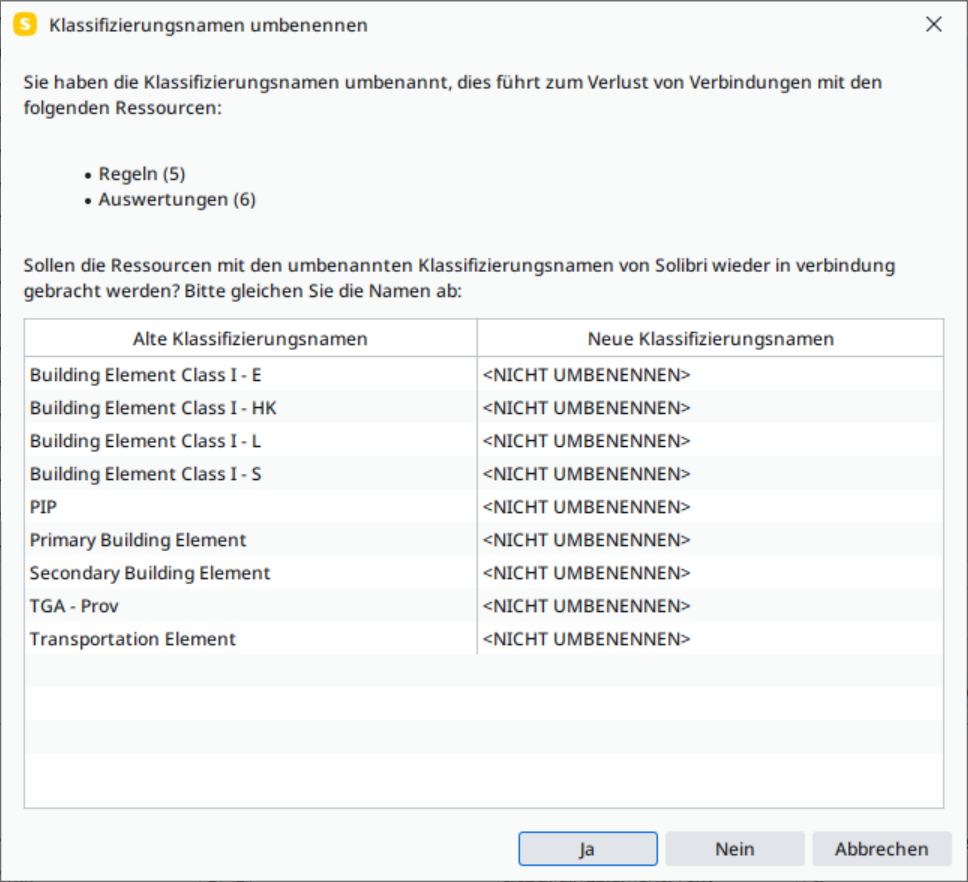Open new name cell for Transportation Element

coord(711,639)
